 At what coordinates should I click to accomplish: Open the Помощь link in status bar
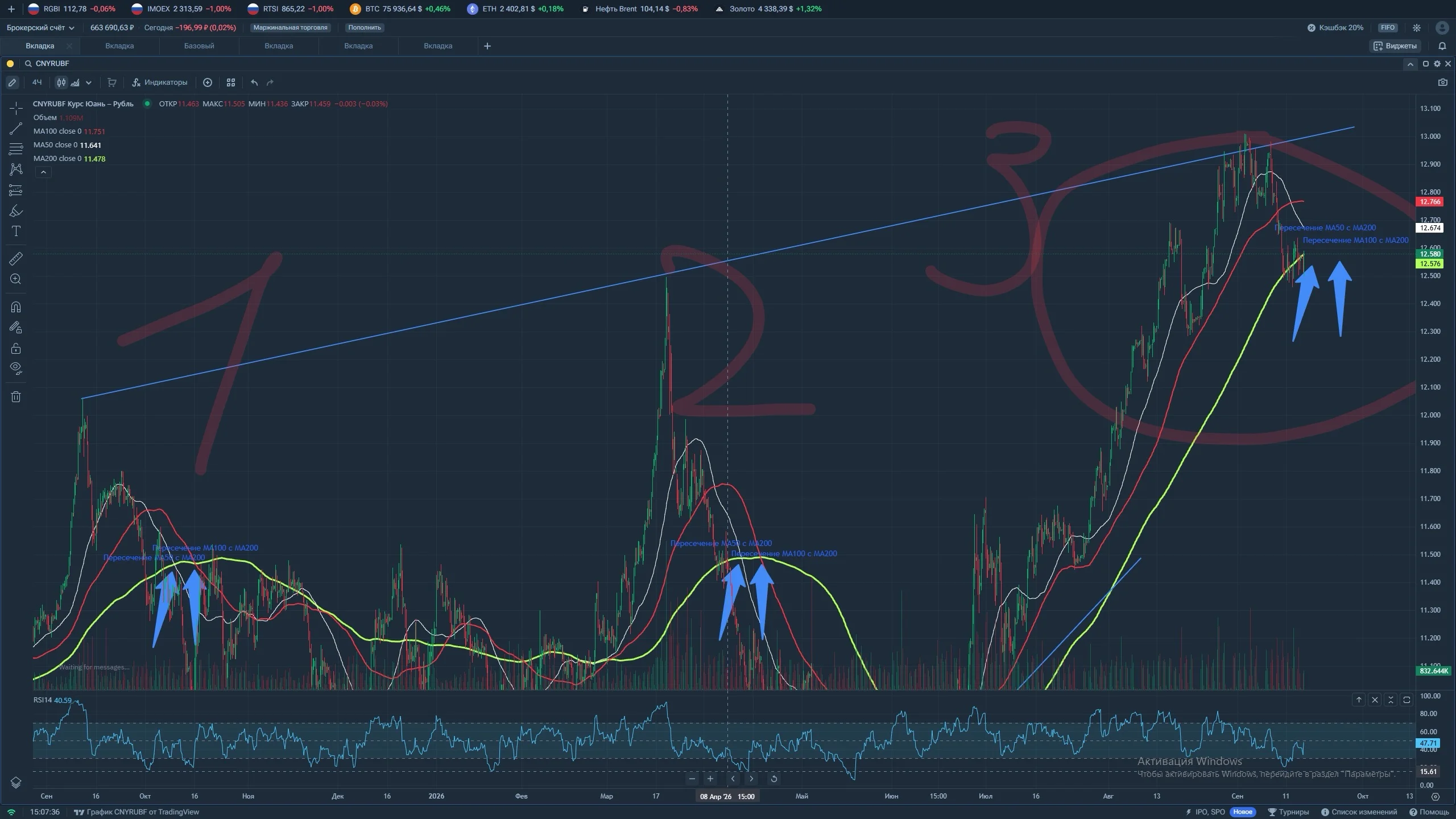coord(1429,812)
